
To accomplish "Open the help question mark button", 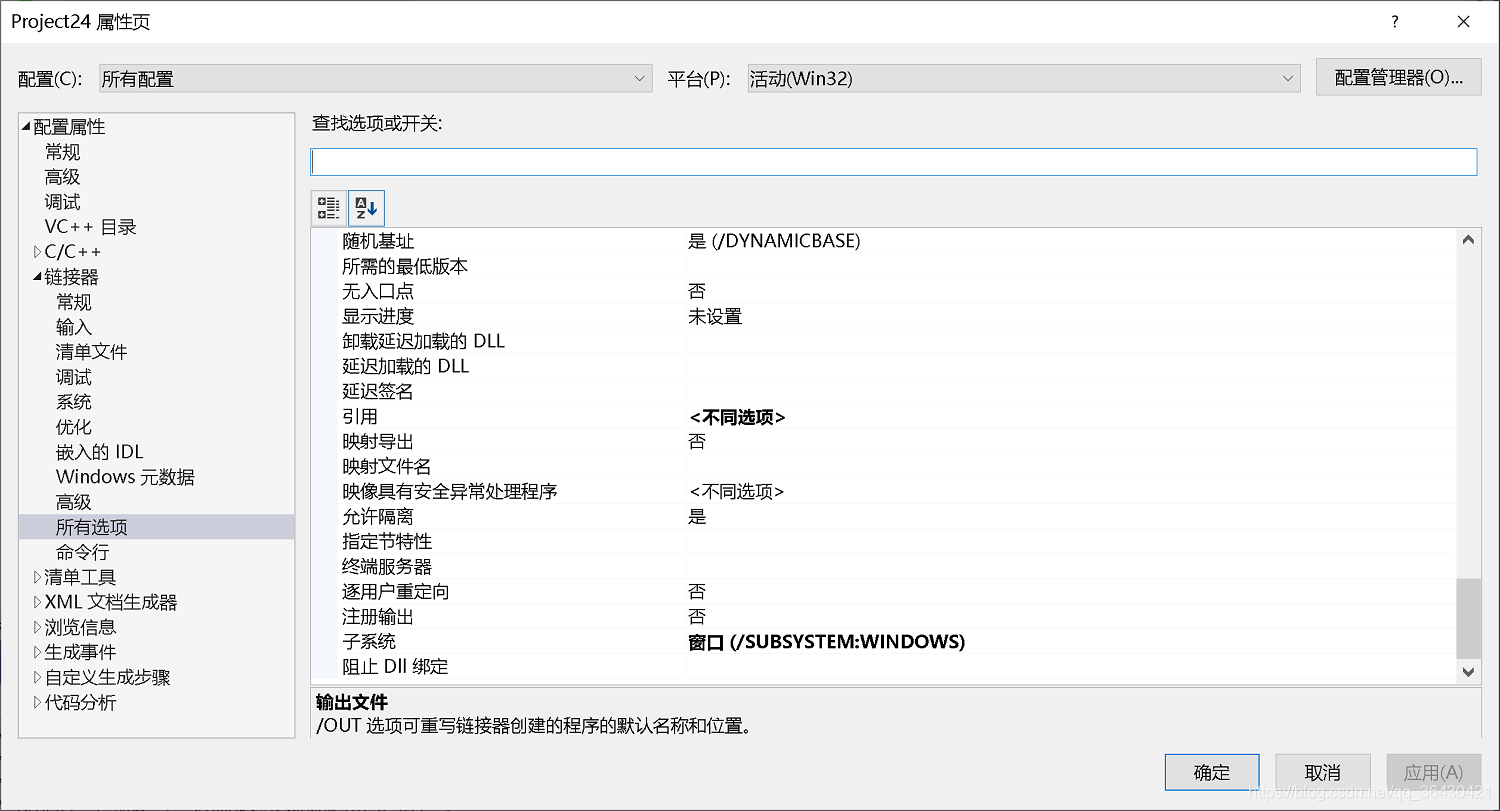I will point(1395,22).
